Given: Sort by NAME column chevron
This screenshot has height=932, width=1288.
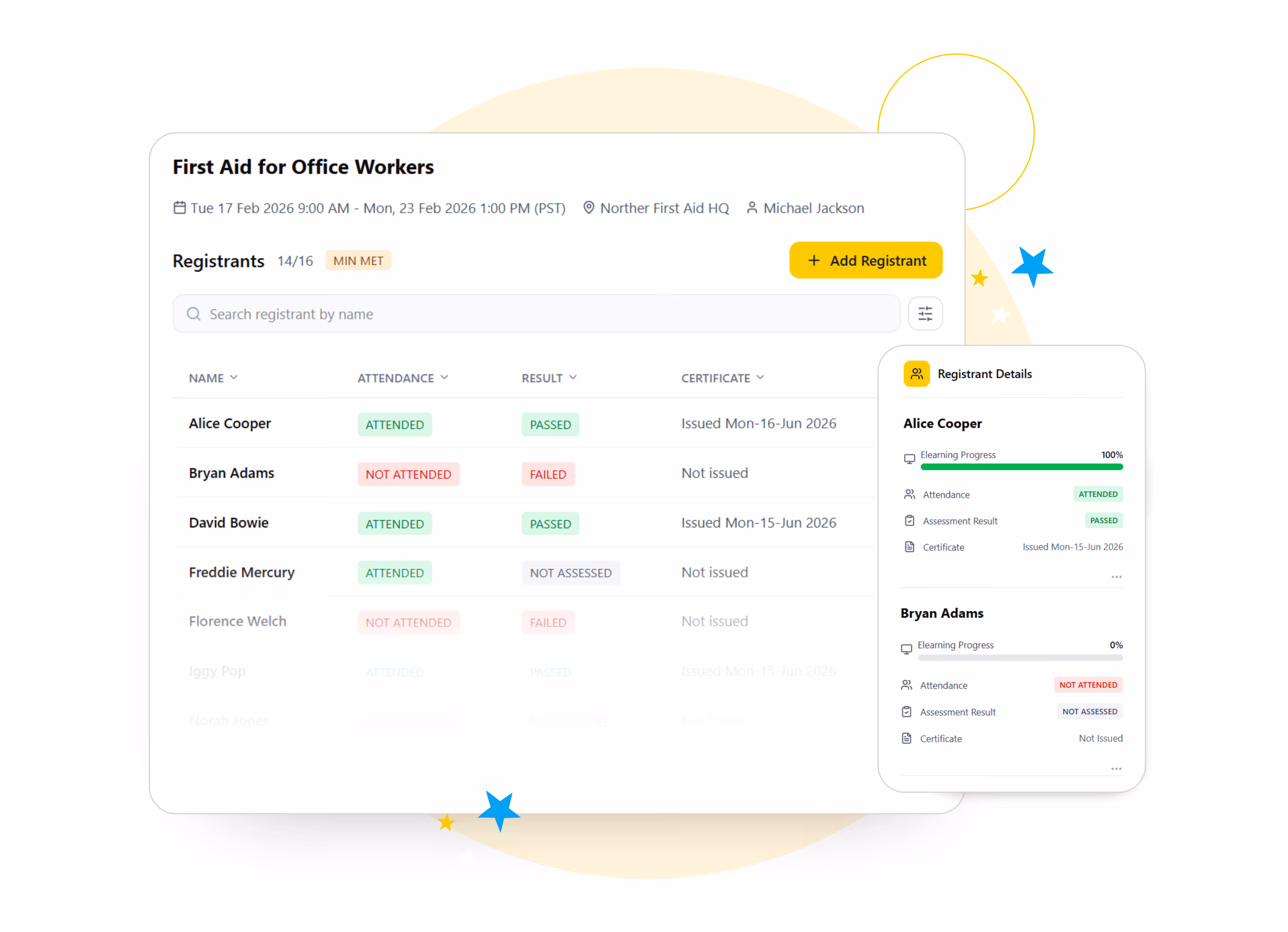Looking at the screenshot, I should pyautogui.click(x=234, y=377).
